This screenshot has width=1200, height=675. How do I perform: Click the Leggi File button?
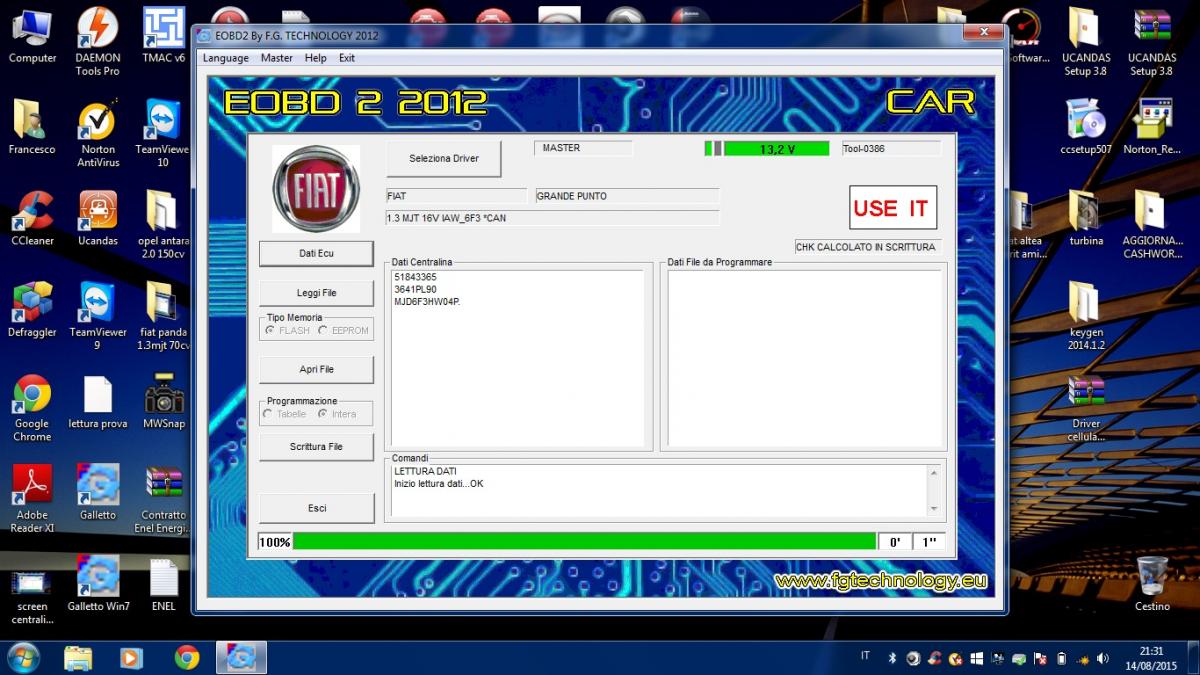click(316, 292)
